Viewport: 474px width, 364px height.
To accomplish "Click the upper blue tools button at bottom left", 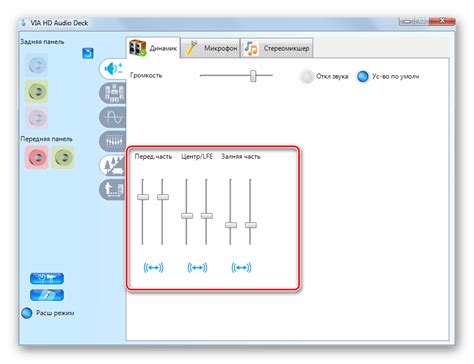I will point(47,278).
